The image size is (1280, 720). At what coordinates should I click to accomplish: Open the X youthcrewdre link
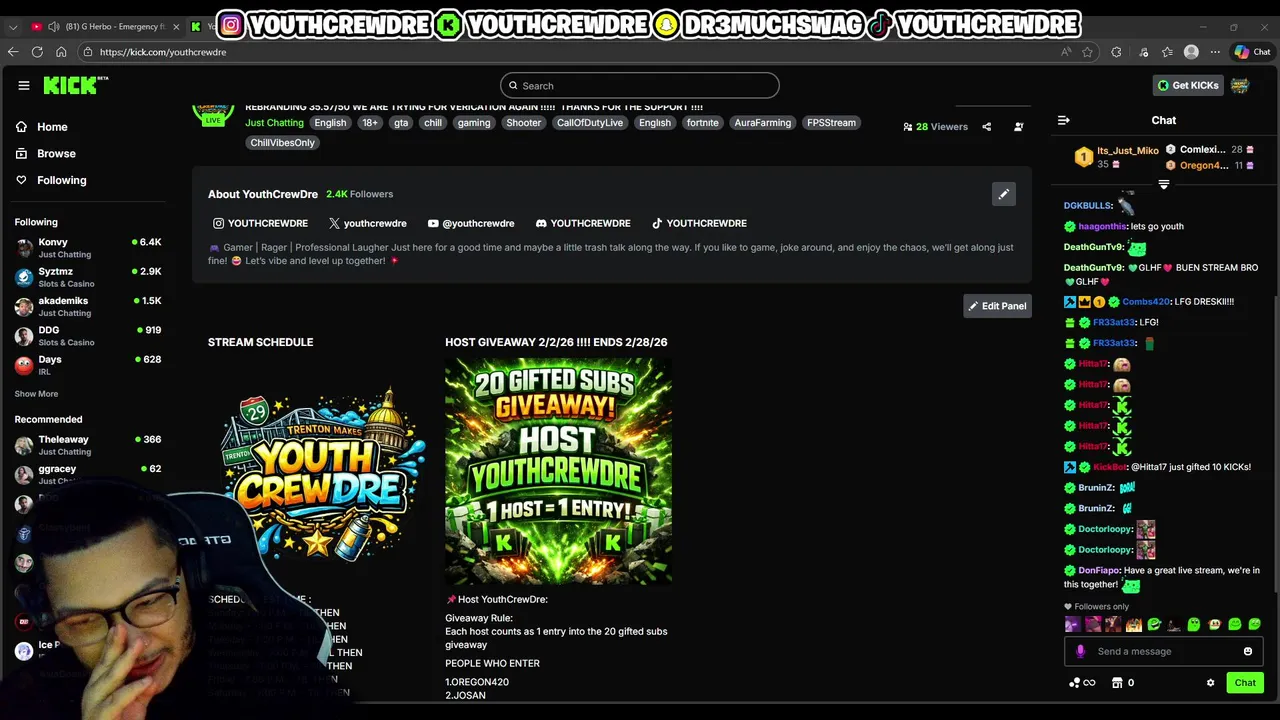368,223
